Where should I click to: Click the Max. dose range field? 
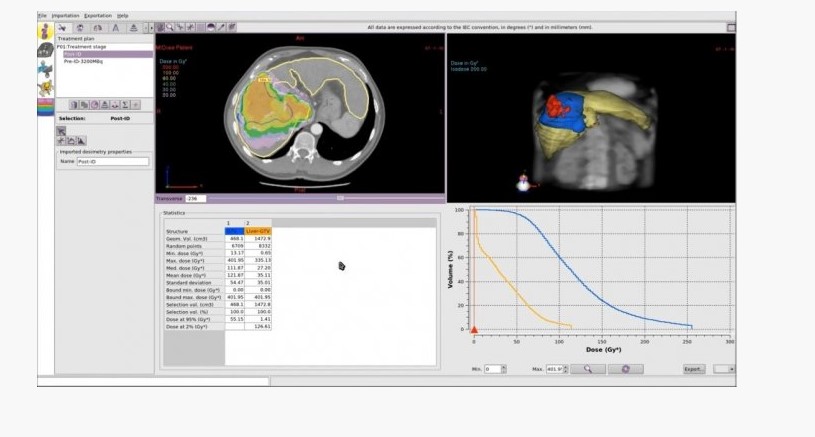tap(554, 369)
